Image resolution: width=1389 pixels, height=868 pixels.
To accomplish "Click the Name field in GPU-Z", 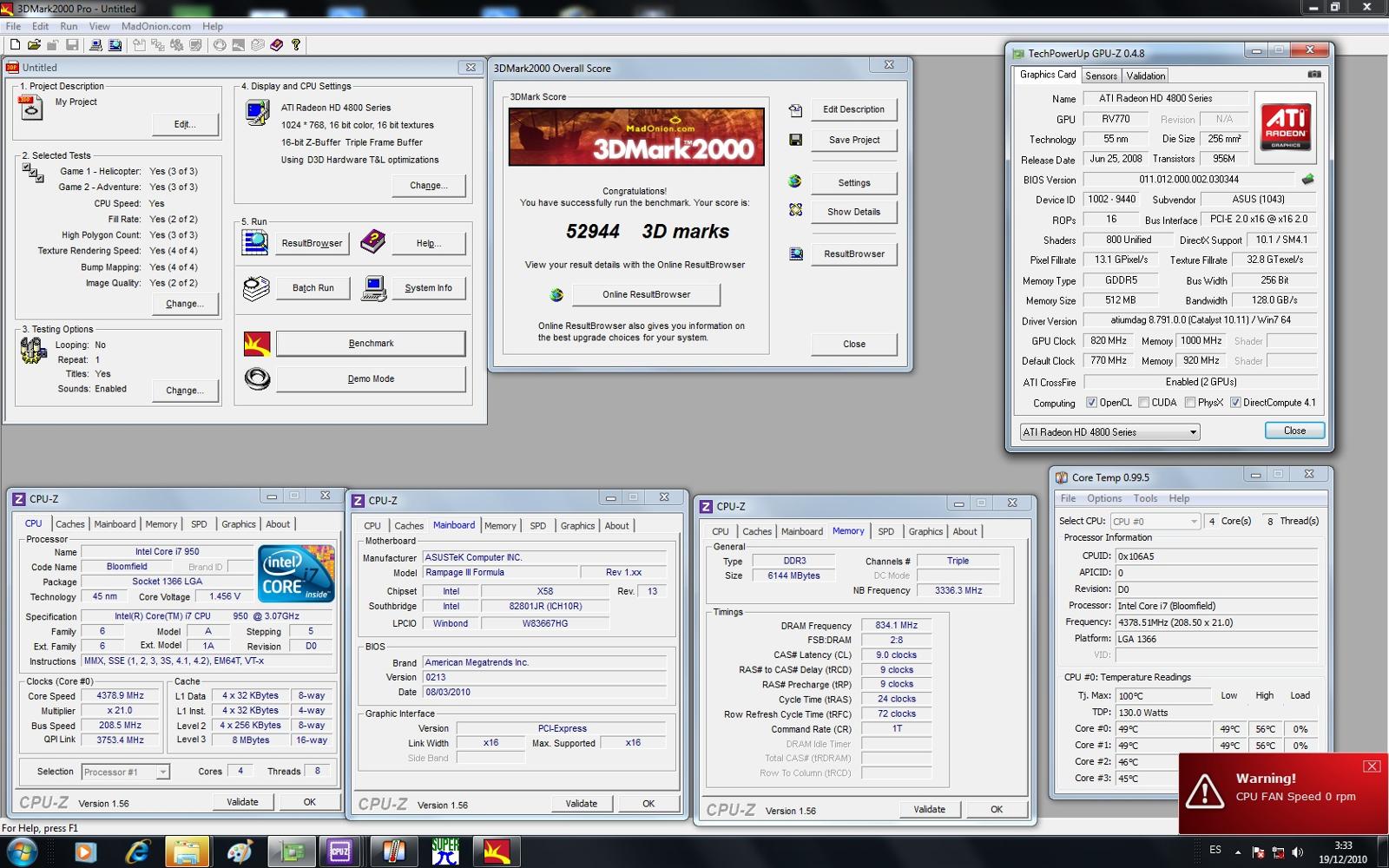I will pos(1165,99).
